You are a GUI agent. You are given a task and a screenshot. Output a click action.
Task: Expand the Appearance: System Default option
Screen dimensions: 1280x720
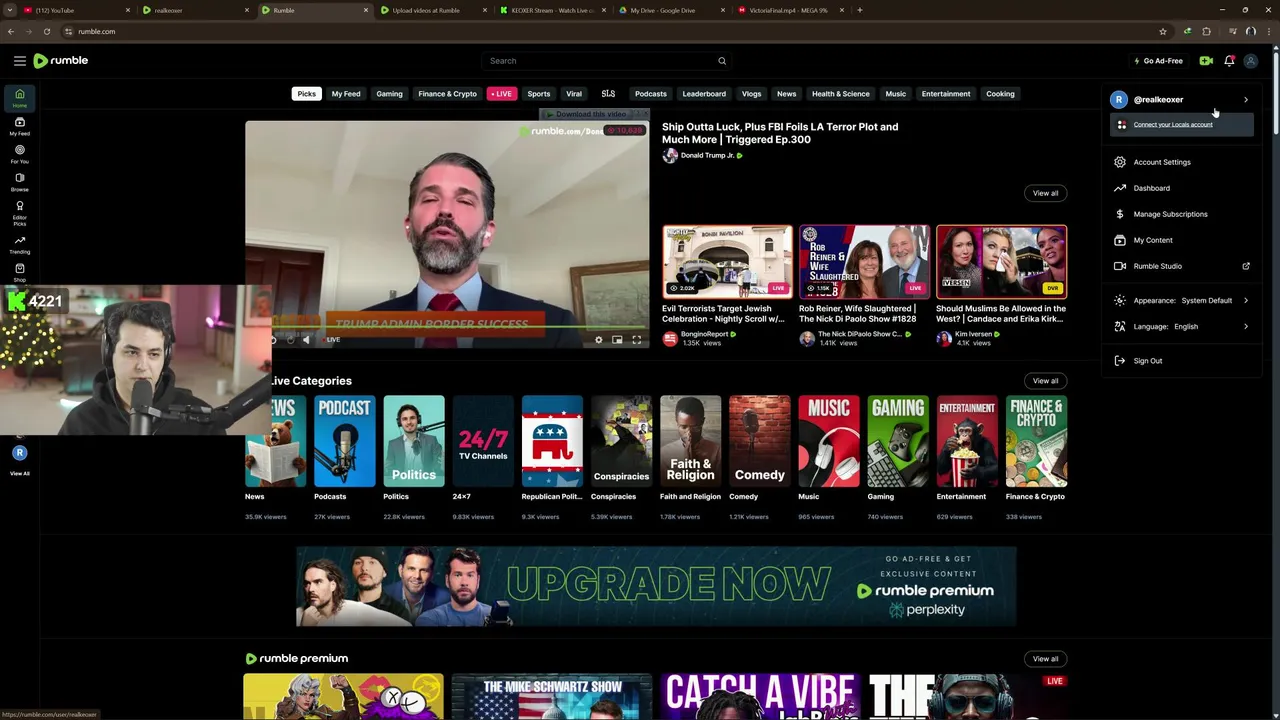[x=1180, y=301]
